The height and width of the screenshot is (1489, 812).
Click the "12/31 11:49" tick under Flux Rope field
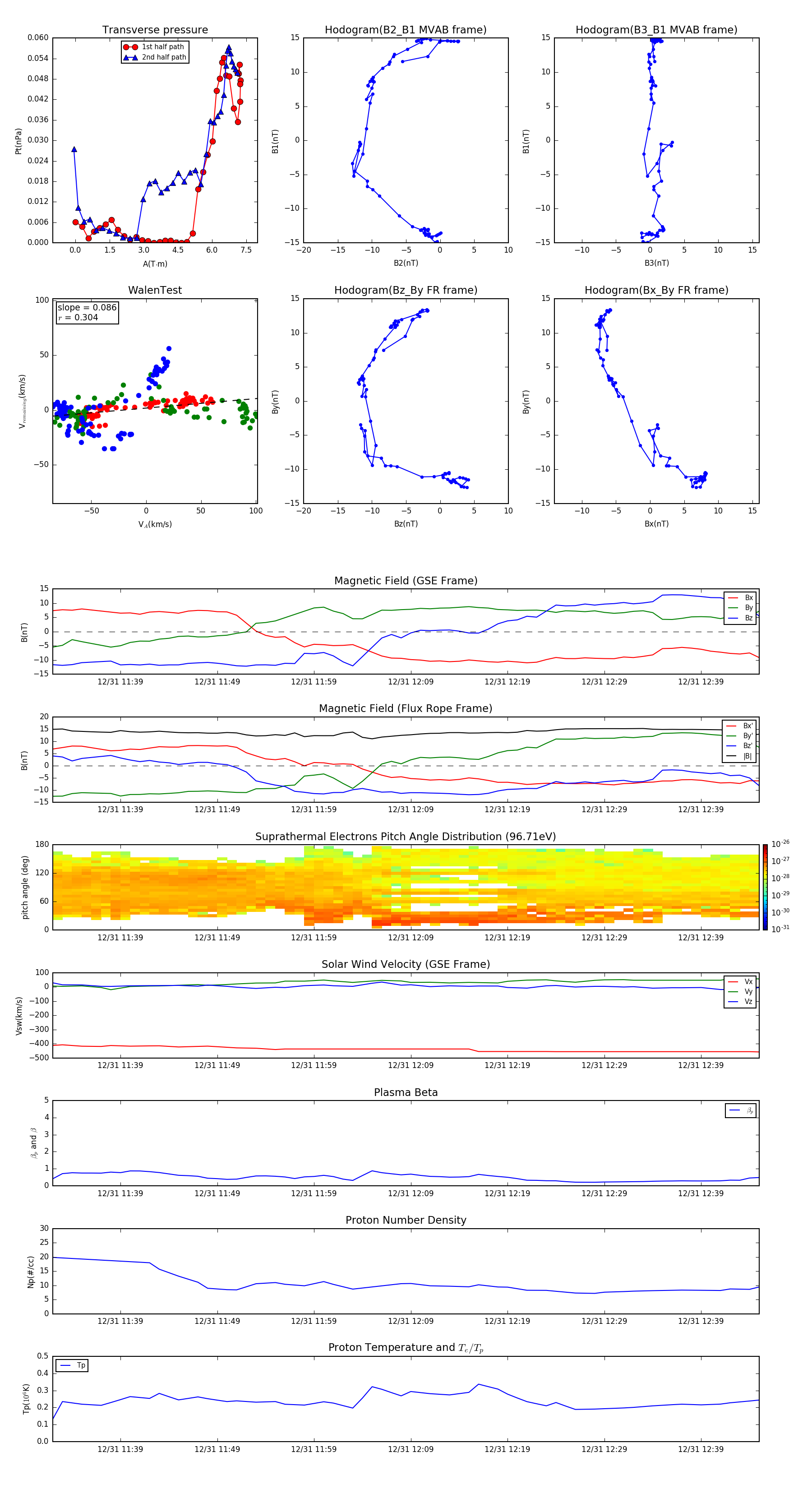217,809
